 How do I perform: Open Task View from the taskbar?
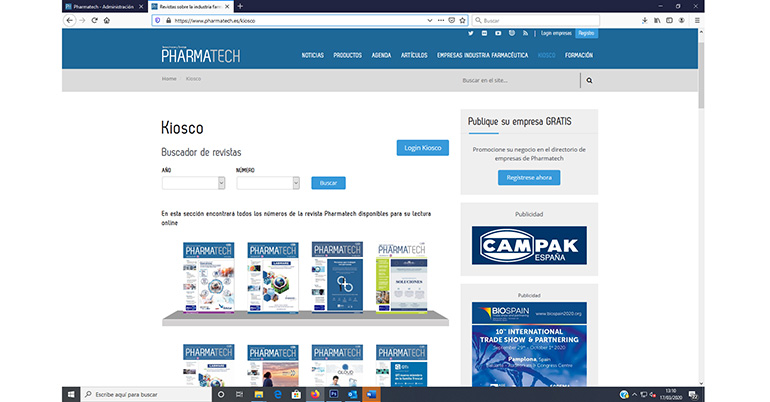pos(239,394)
